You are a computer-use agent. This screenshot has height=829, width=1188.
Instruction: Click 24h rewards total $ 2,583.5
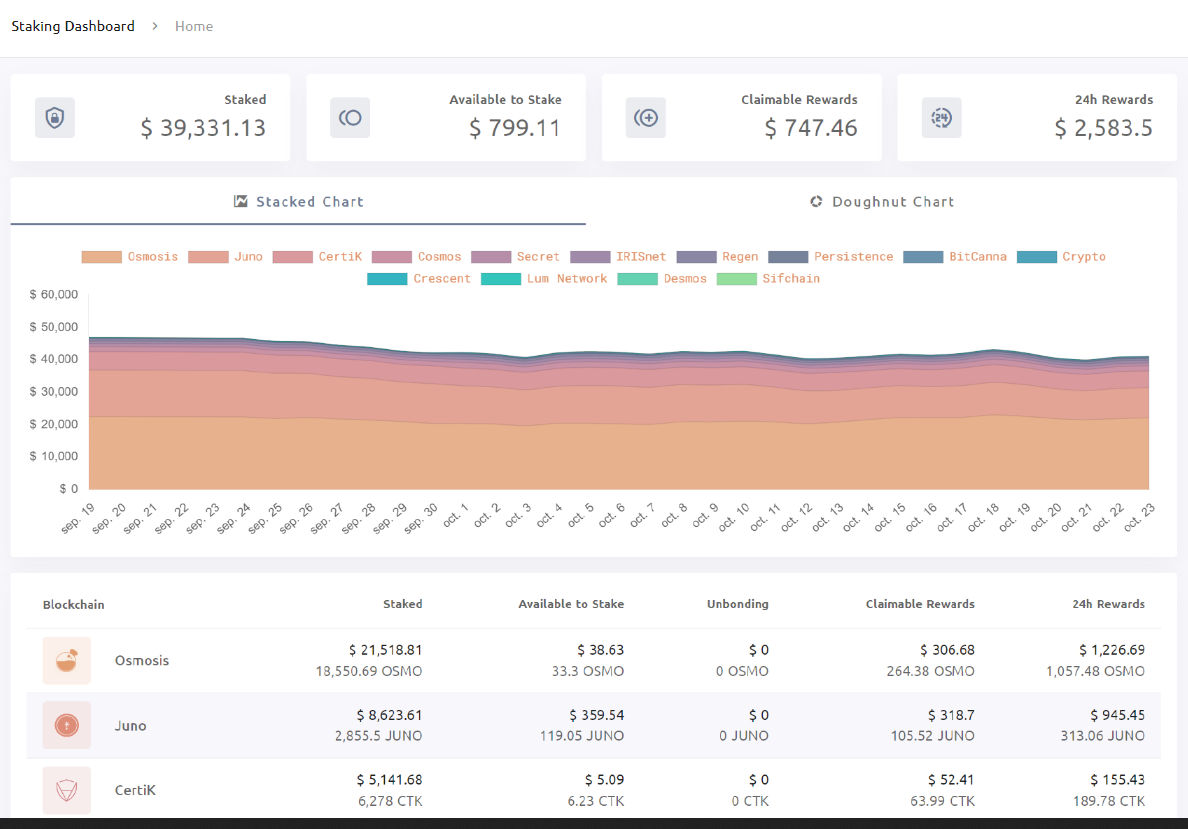tap(1104, 128)
